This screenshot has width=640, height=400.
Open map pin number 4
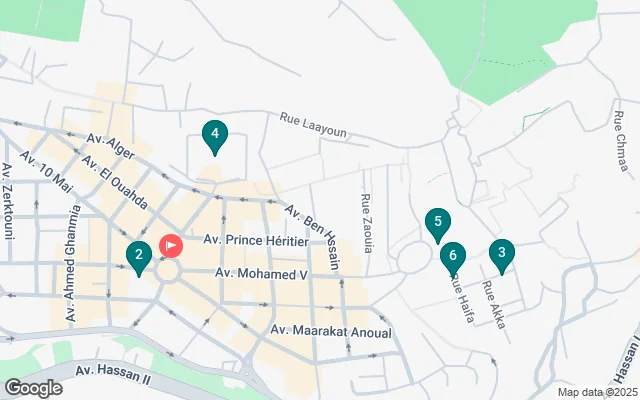(215, 138)
